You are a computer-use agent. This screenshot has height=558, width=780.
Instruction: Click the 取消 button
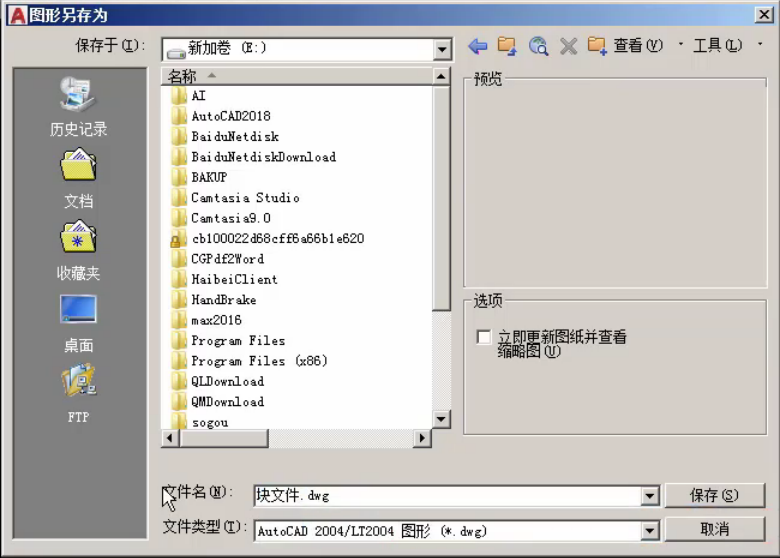point(714,529)
